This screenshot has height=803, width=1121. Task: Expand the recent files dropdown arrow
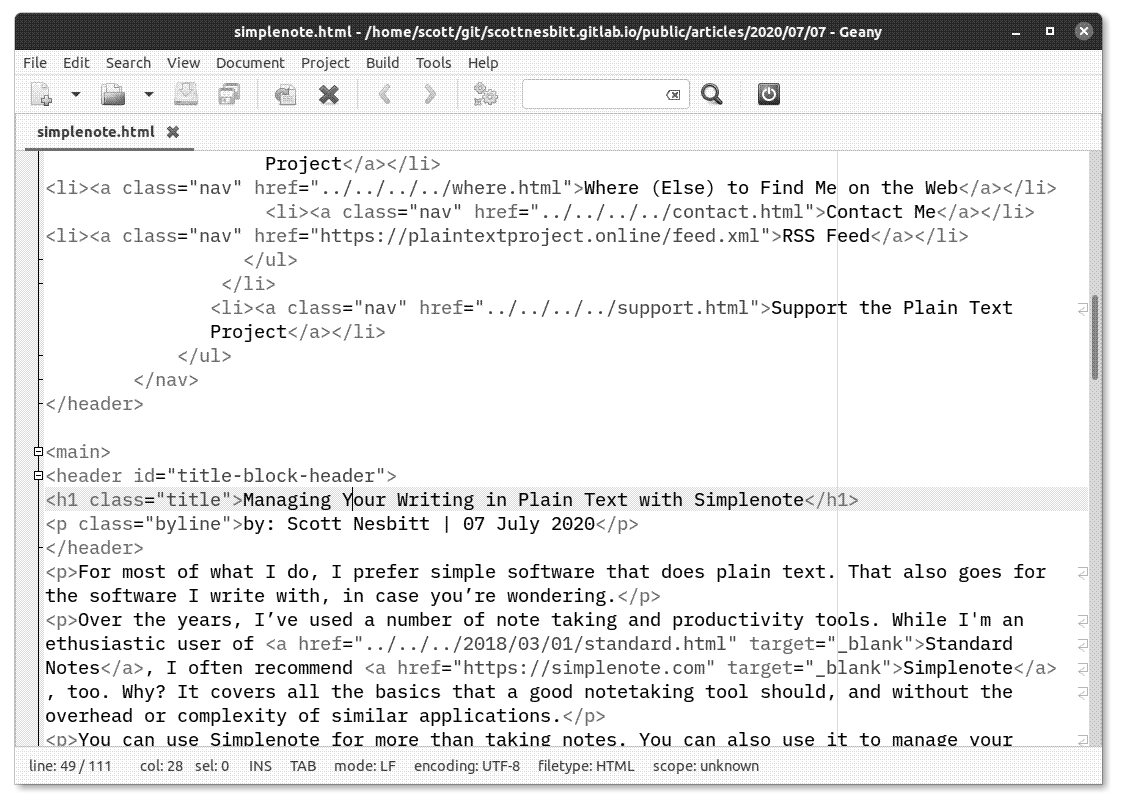pyautogui.click(x=148, y=94)
